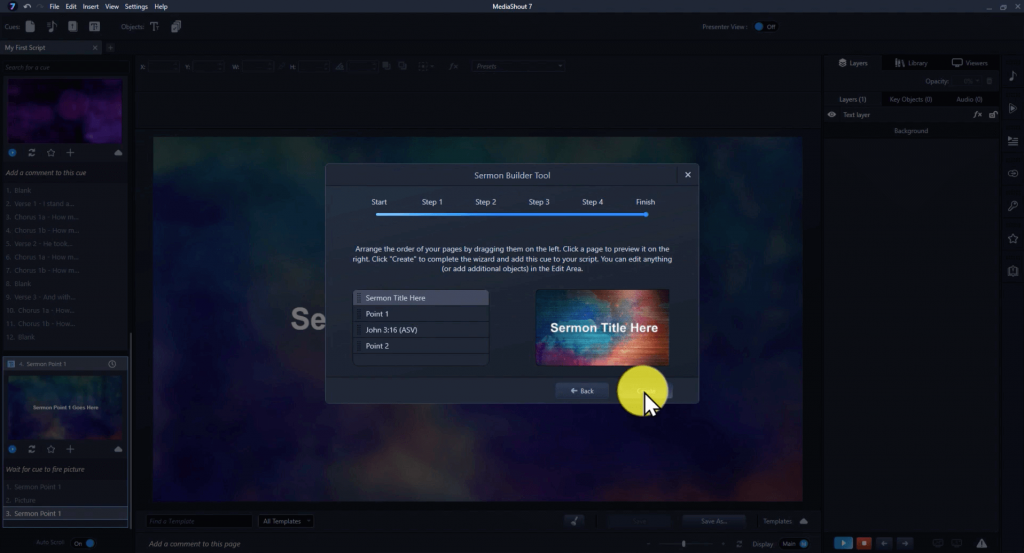Insert a text object with Objects toolbar

155,27
